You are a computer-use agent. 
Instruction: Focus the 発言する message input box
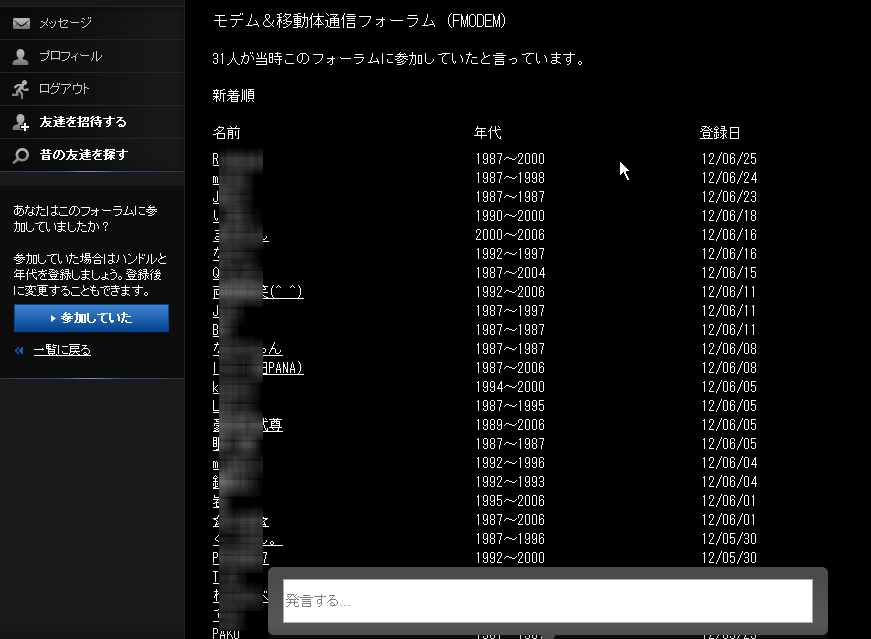tap(547, 601)
